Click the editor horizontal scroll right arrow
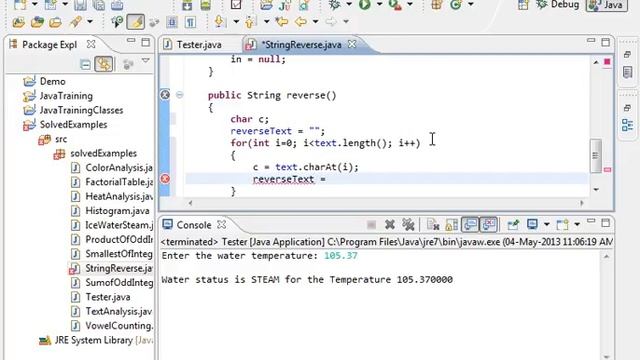The width and height of the screenshot is (640, 360). [x=582, y=203]
